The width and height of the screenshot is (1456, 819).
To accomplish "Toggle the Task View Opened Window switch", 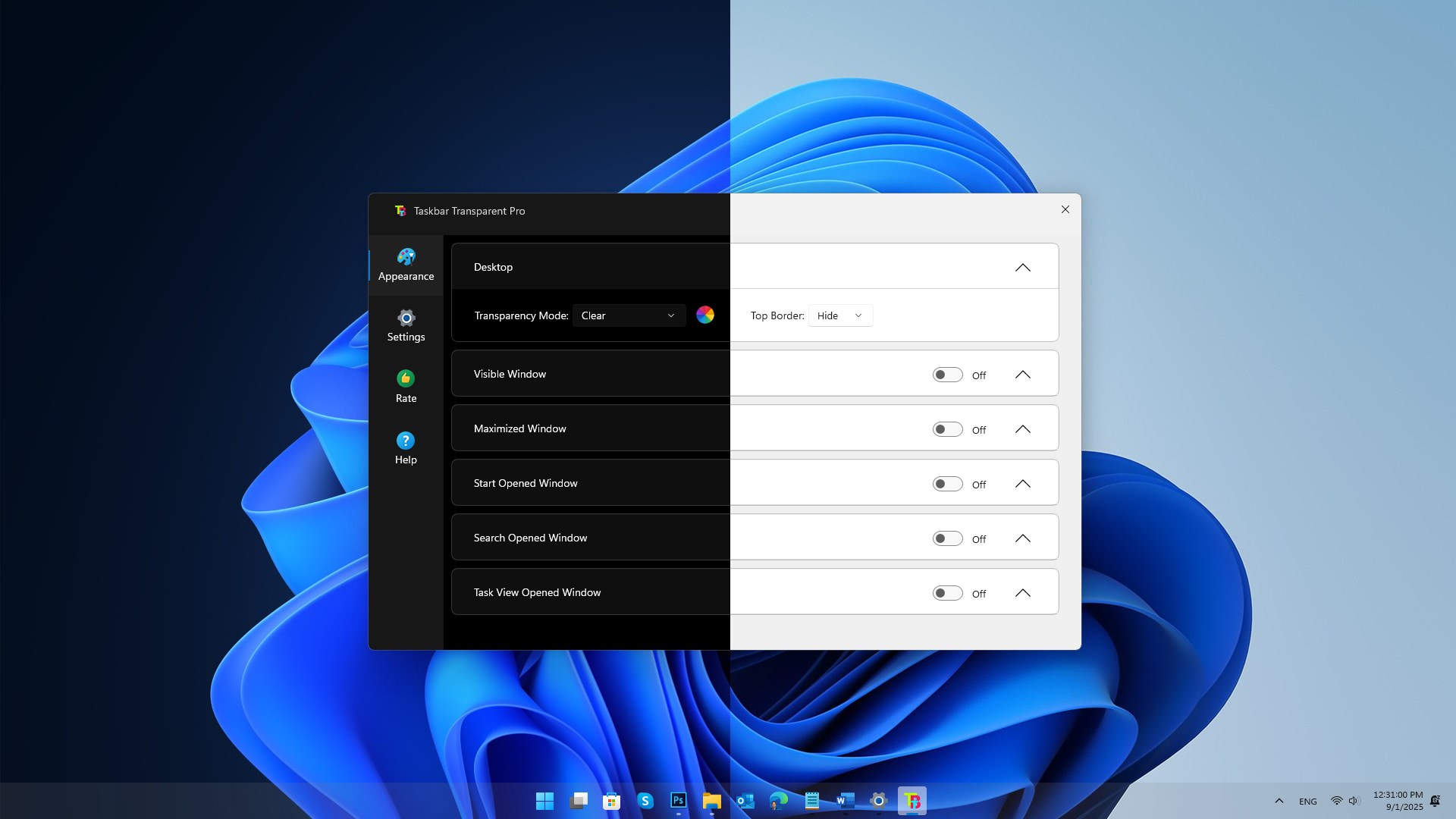I will click(947, 593).
